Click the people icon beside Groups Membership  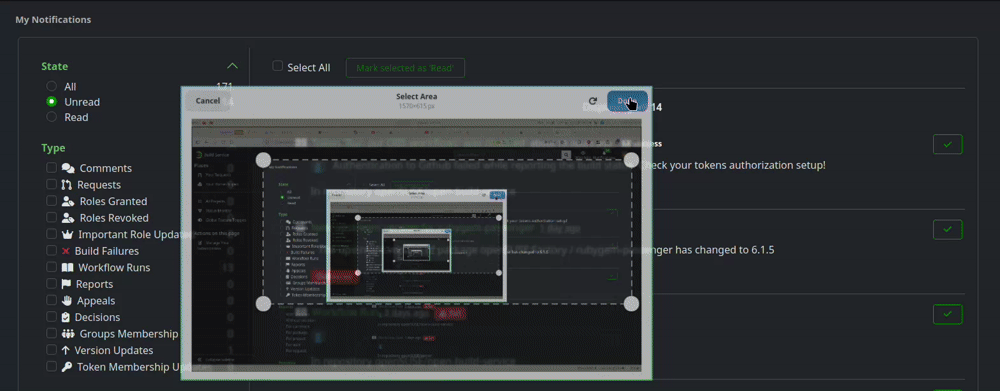point(68,334)
